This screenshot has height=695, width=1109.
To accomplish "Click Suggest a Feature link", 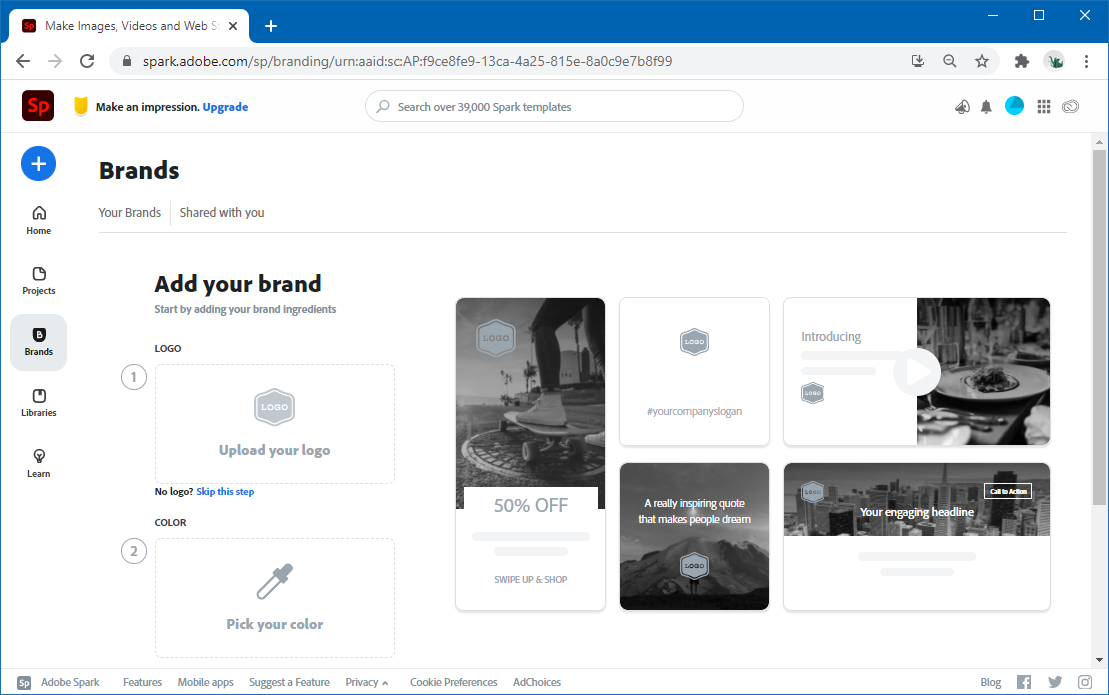I will point(289,682).
